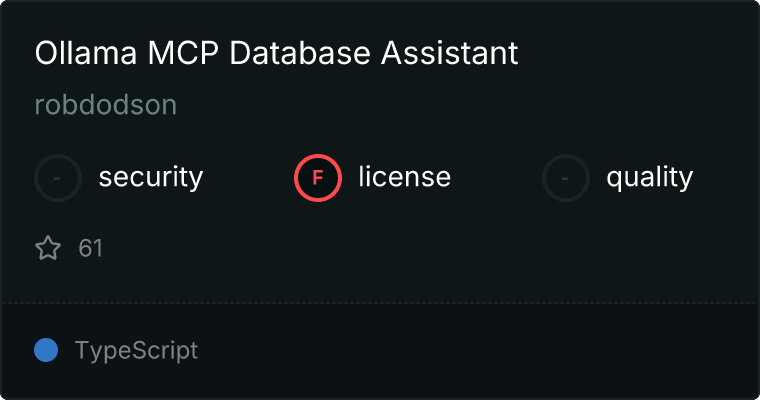Click the red F license grade badge
760x400 pixels.
(x=318, y=178)
